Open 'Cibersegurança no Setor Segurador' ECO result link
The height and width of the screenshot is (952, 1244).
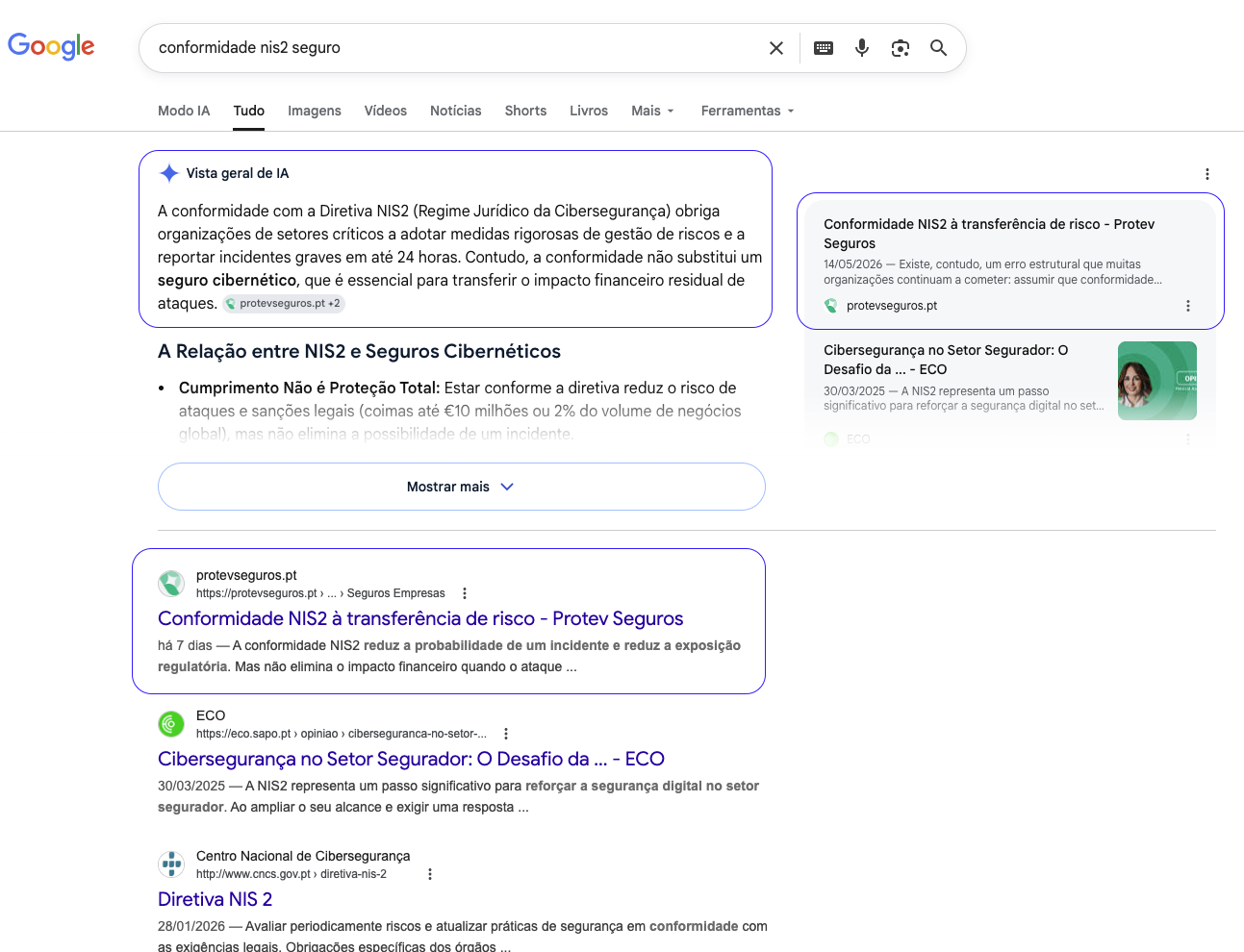tap(411, 759)
